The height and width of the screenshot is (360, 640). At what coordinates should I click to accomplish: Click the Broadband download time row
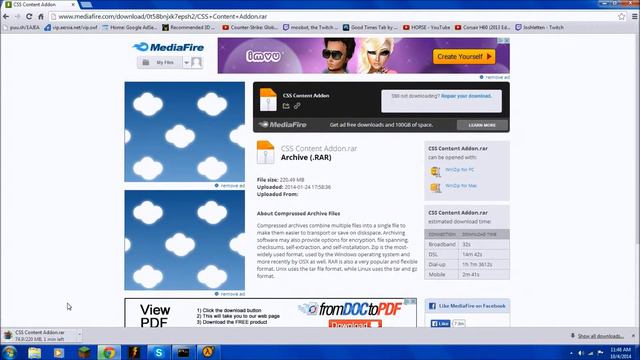click(x=467, y=244)
